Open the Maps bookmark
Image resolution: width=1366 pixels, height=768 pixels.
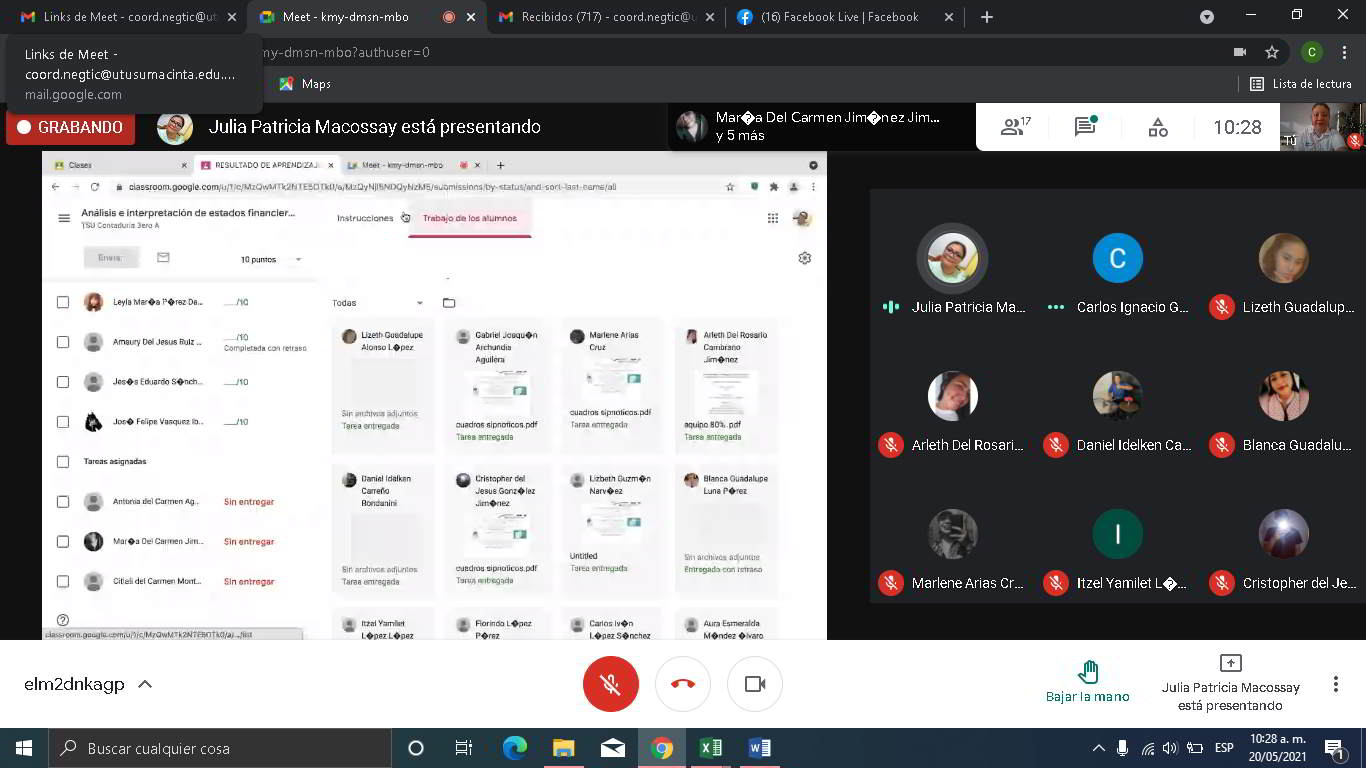pyautogui.click(x=305, y=84)
